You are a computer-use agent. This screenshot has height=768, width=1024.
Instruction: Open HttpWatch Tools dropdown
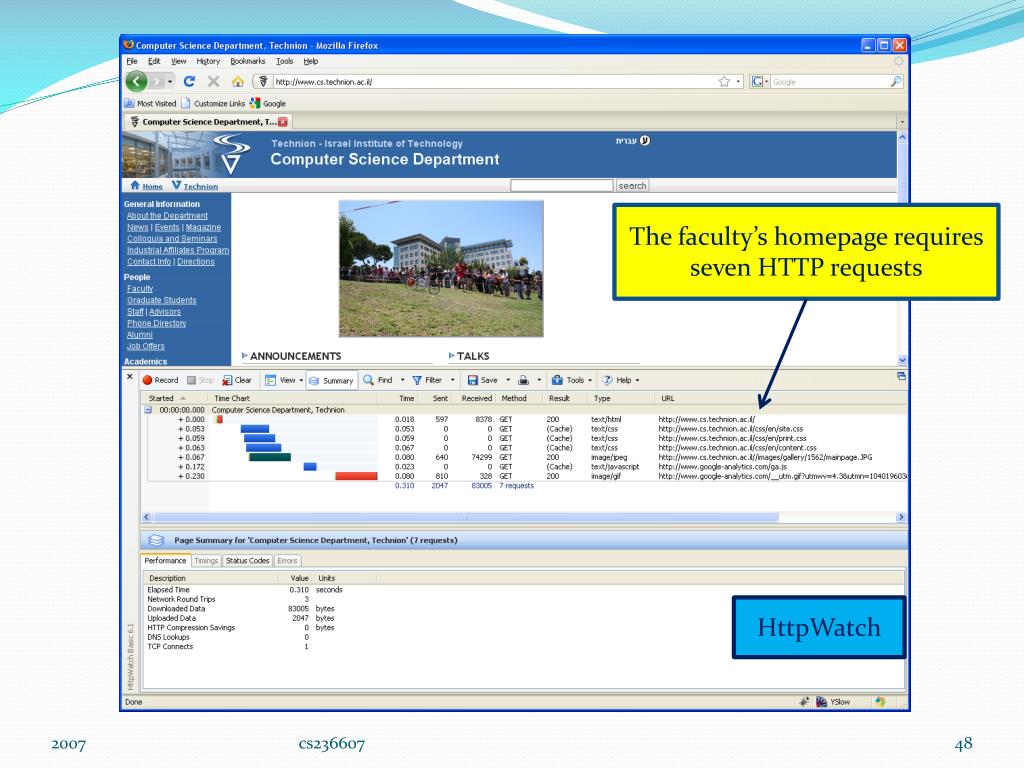[x=572, y=380]
